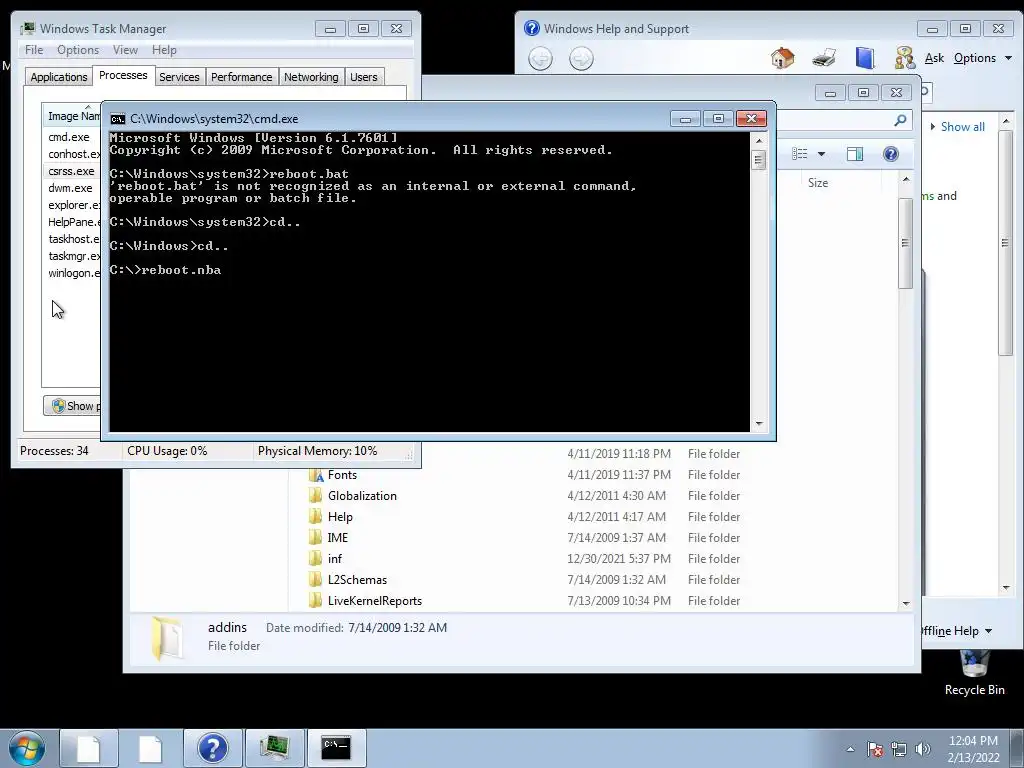Click Show processes from all users button
The image size is (1024, 768).
(x=73, y=406)
